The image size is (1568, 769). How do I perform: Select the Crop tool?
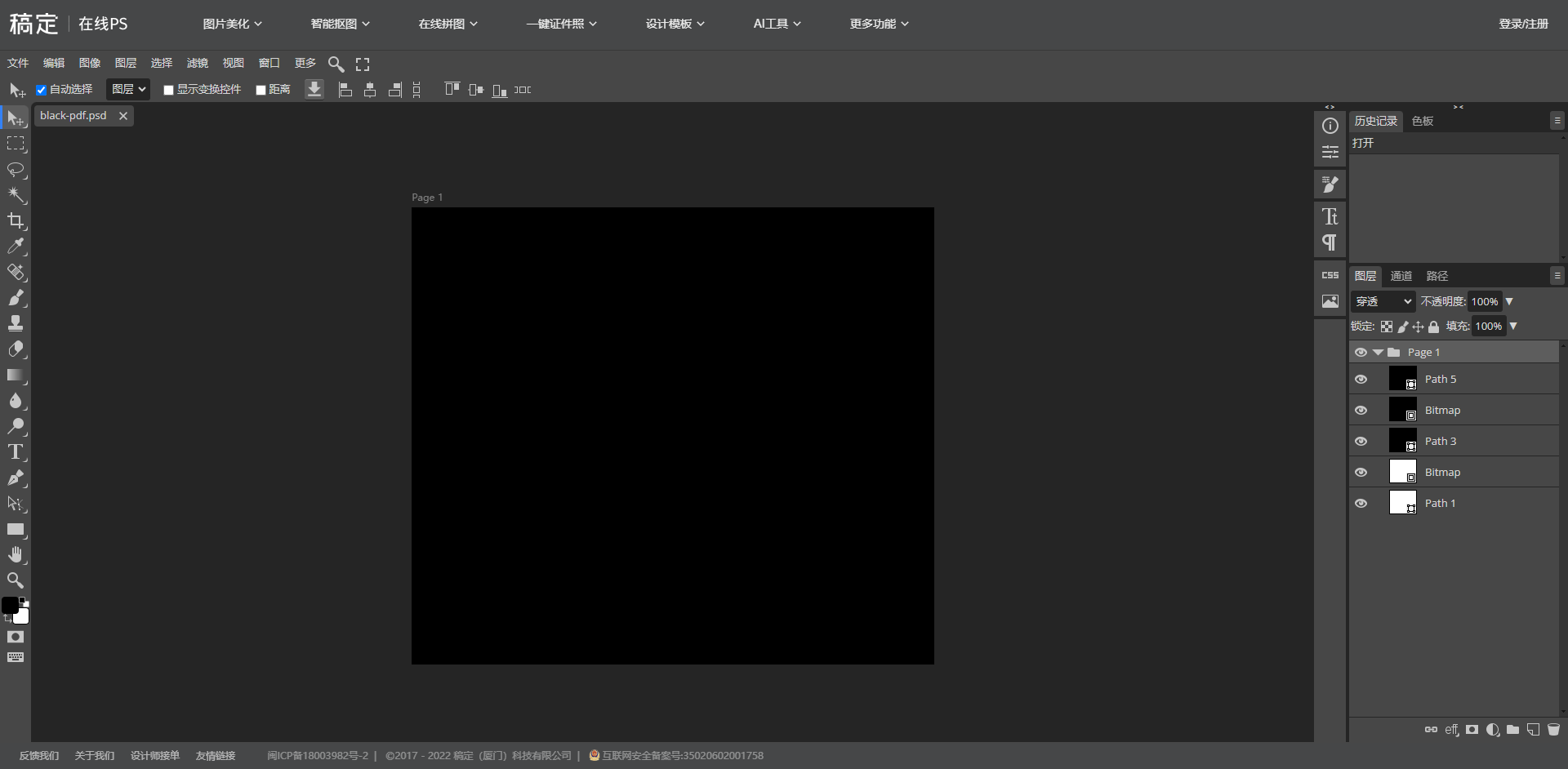click(x=16, y=220)
